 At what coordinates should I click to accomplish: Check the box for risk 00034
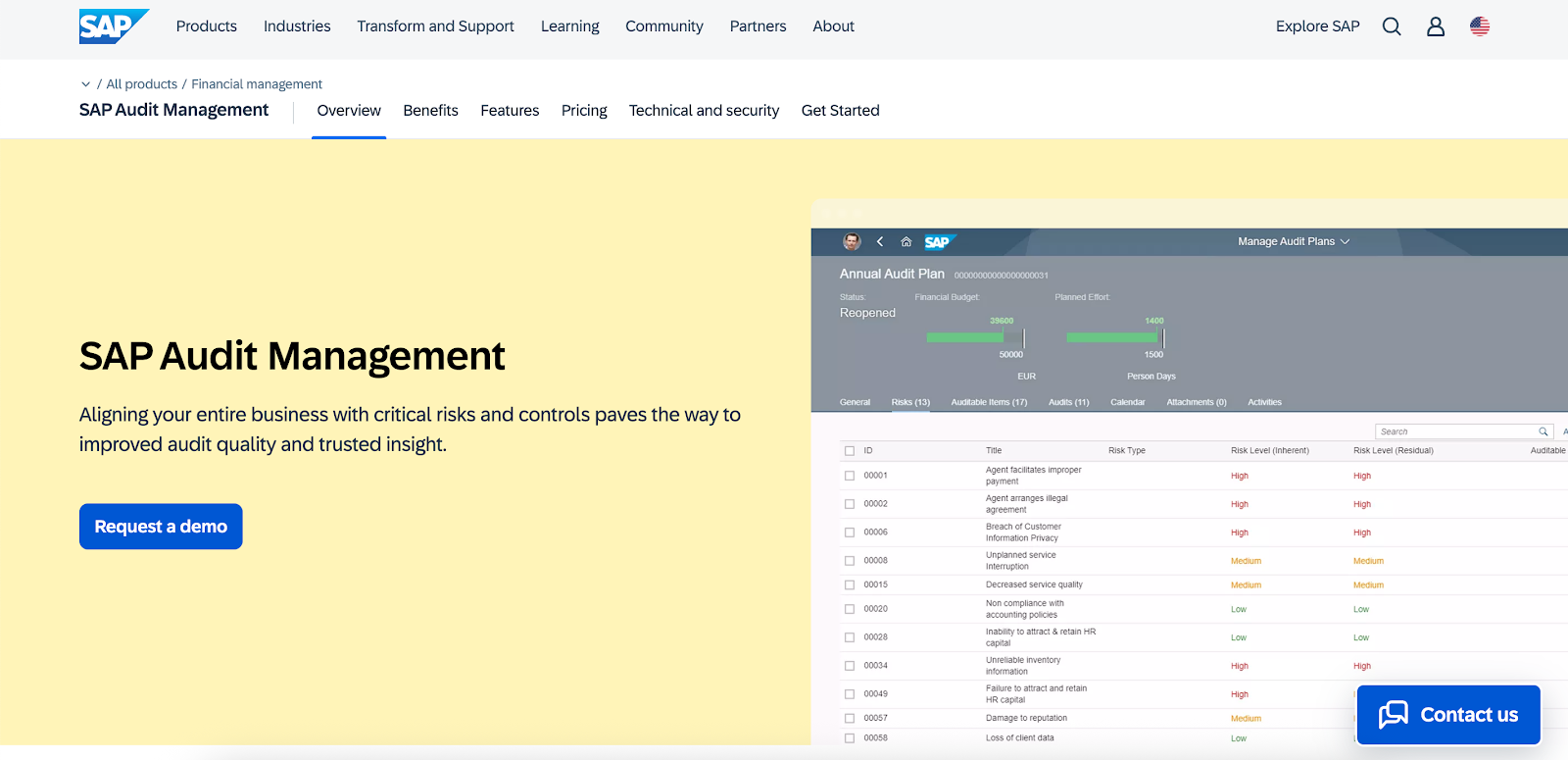850,666
